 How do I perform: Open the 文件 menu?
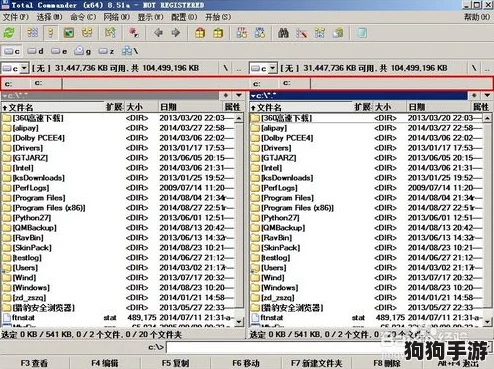click(16, 17)
